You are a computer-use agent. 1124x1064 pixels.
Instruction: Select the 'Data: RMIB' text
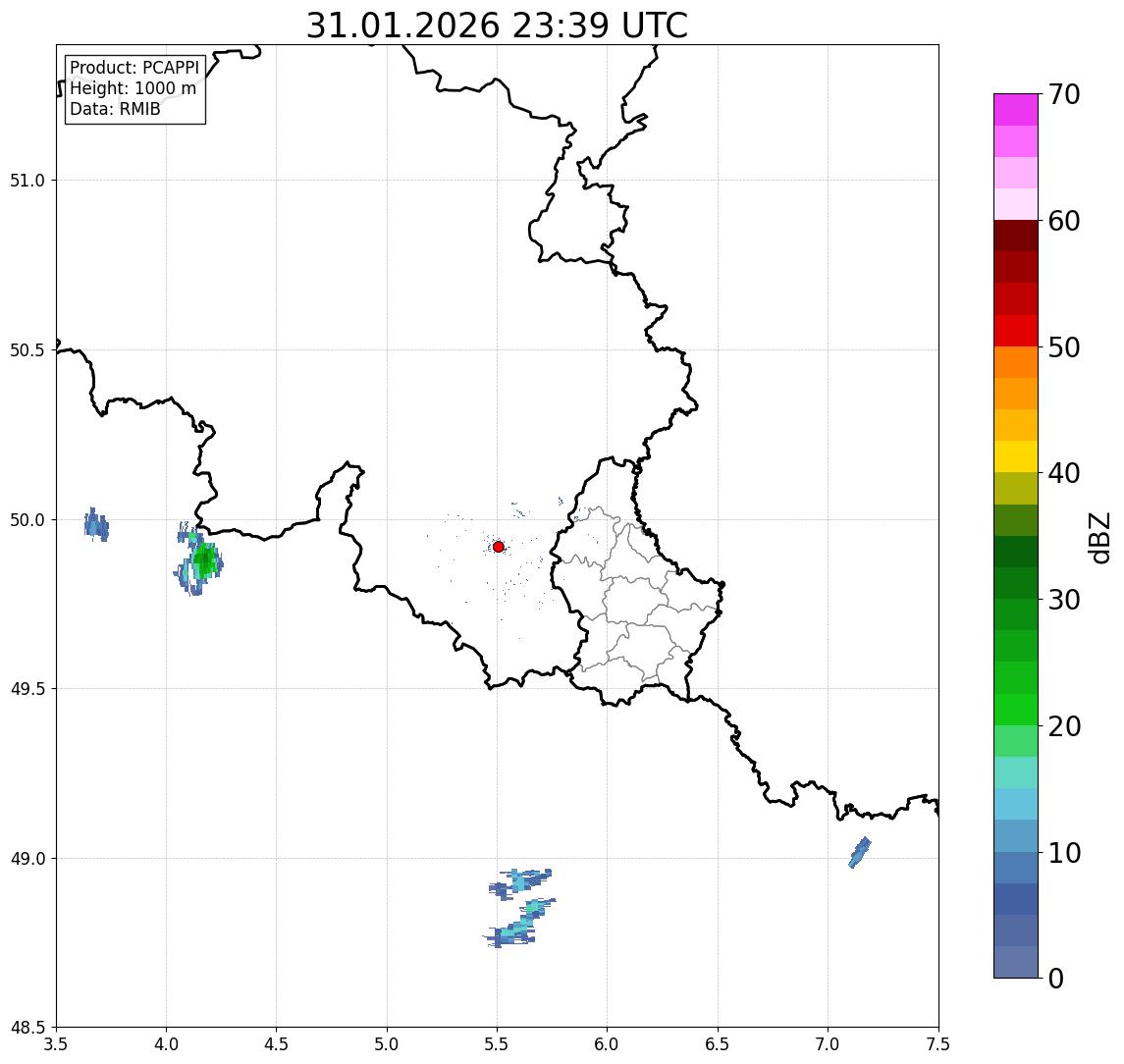click(115, 109)
